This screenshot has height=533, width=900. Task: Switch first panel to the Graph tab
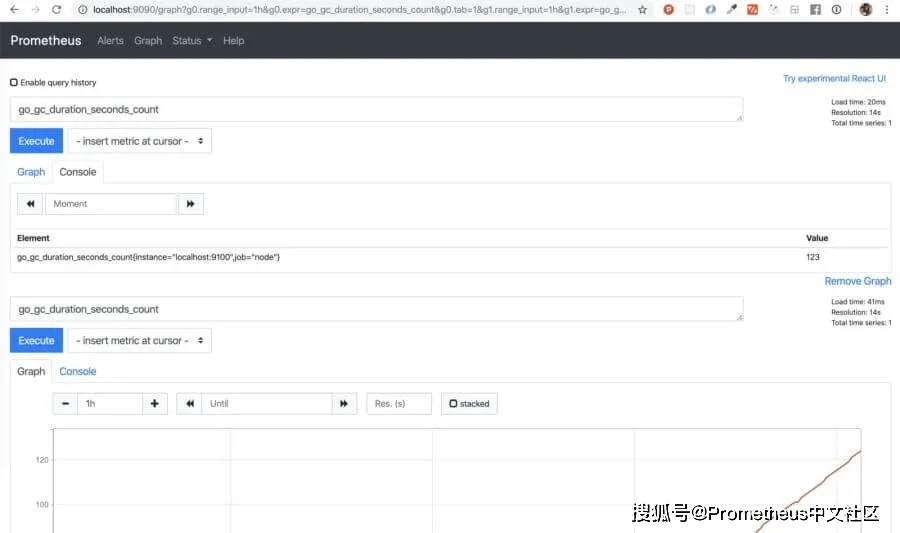point(31,172)
